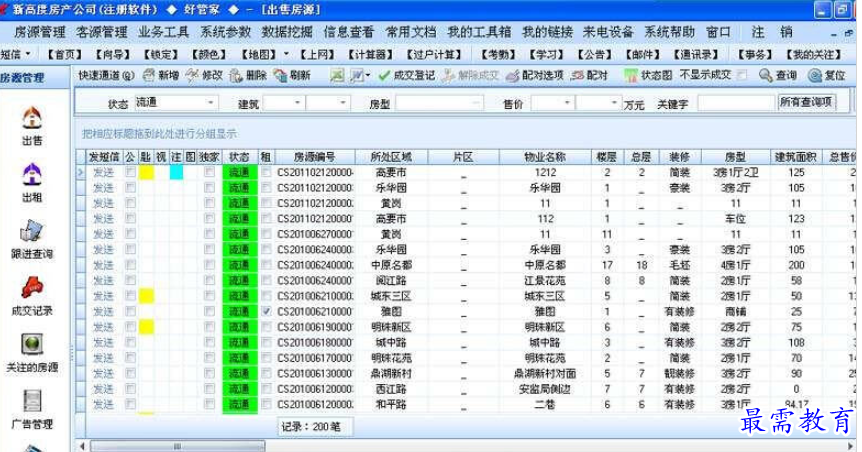Click the 查询 magnifier icon

766,75
